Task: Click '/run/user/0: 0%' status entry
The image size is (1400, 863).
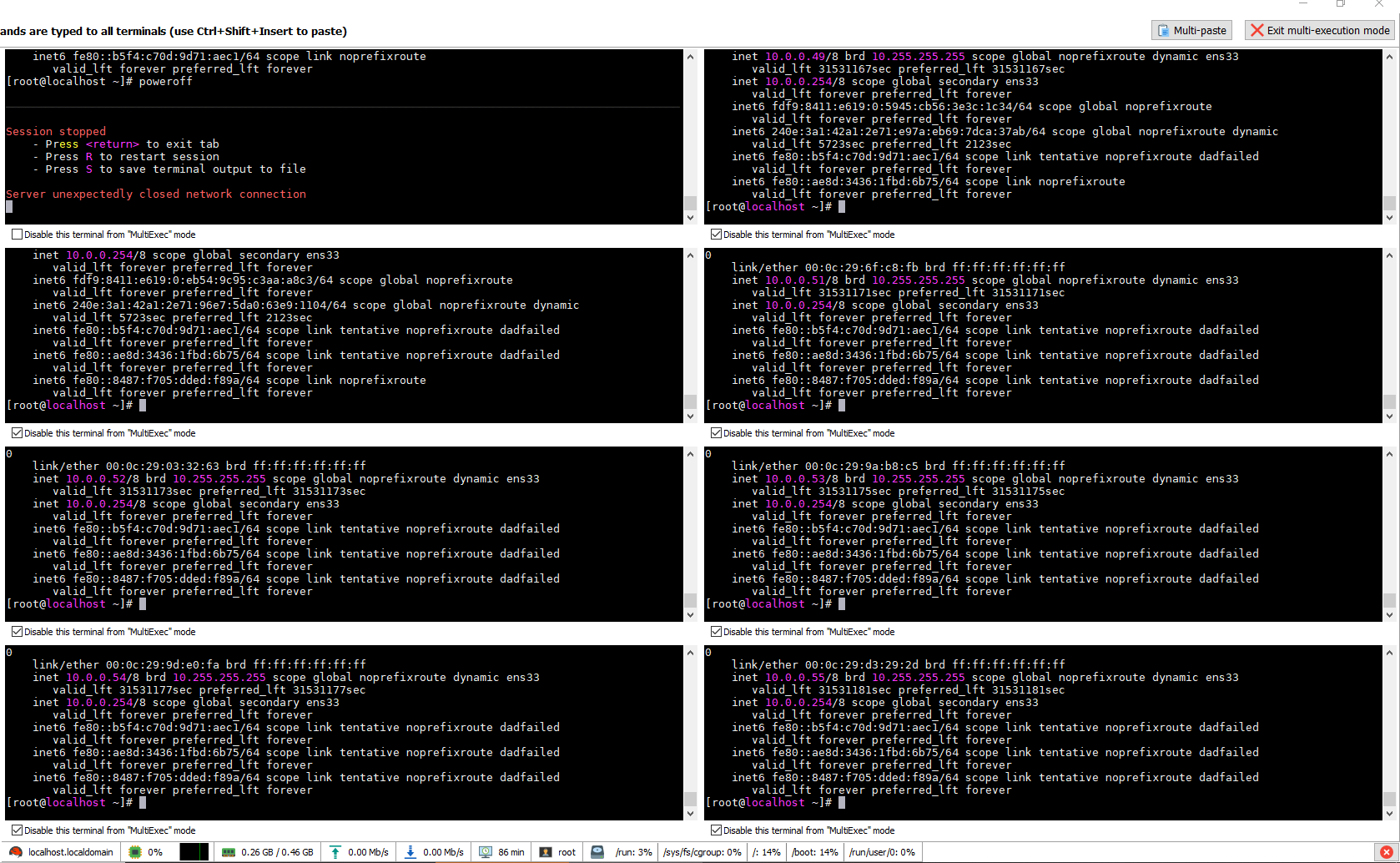Action: 882,852
